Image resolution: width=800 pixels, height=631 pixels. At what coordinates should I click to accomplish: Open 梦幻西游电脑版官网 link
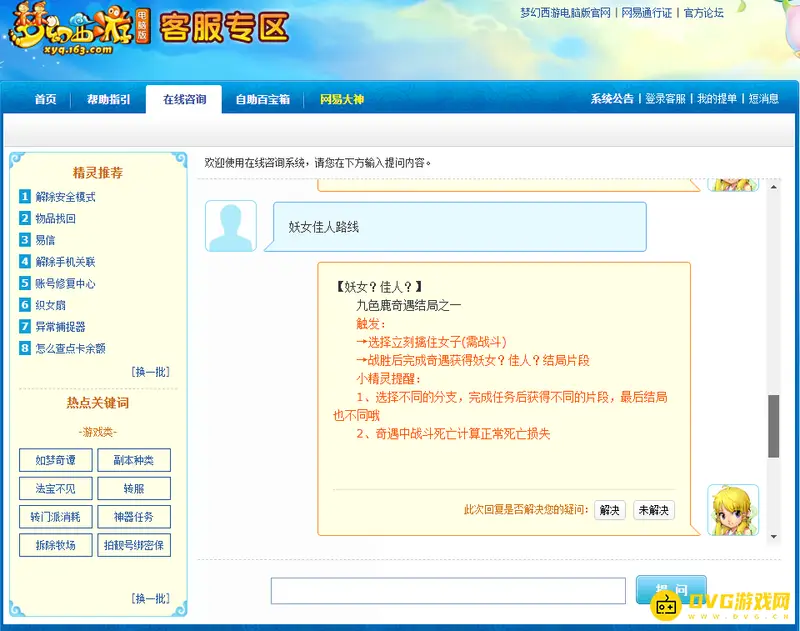[x=565, y=13]
